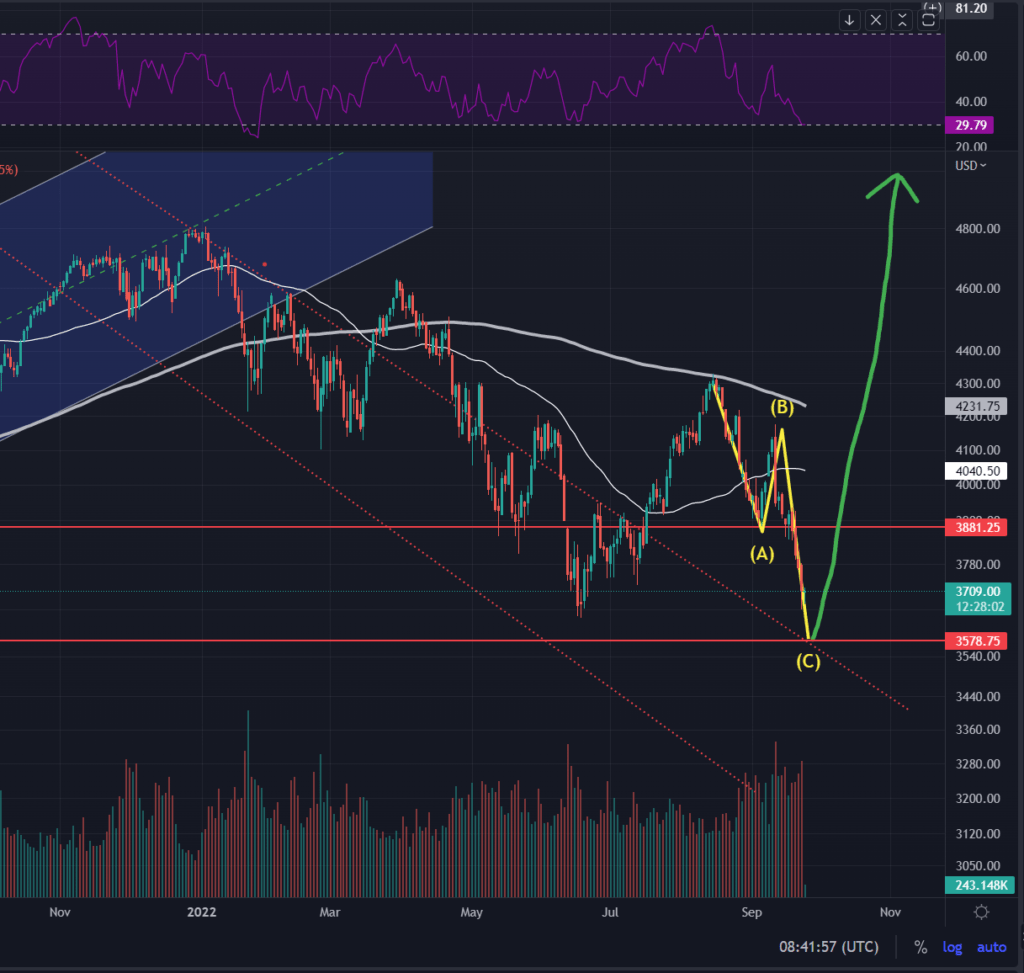Click the 4231.75 moving average label
The image size is (1024, 973).
(x=976, y=406)
